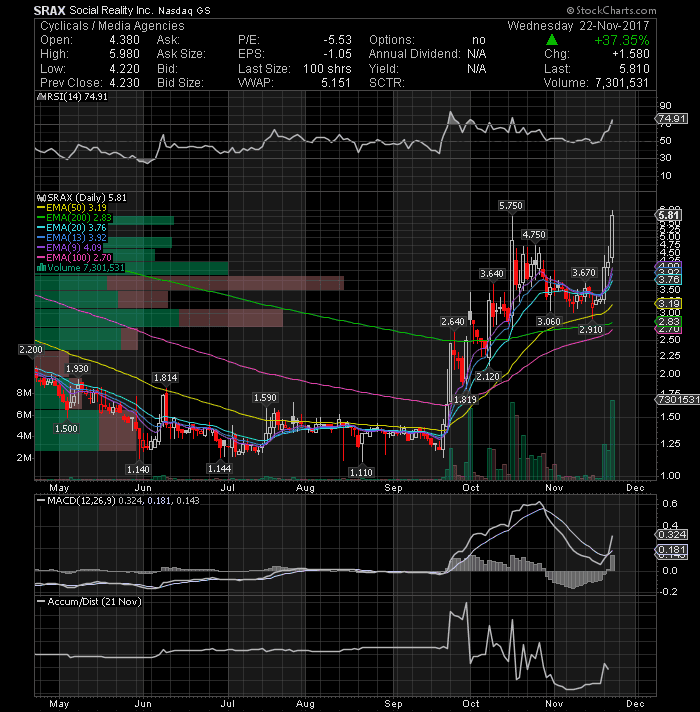The width and height of the screenshot is (700, 712).
Task: Click the volume bars icon in the legend
Action: click(x=41, y=267)
